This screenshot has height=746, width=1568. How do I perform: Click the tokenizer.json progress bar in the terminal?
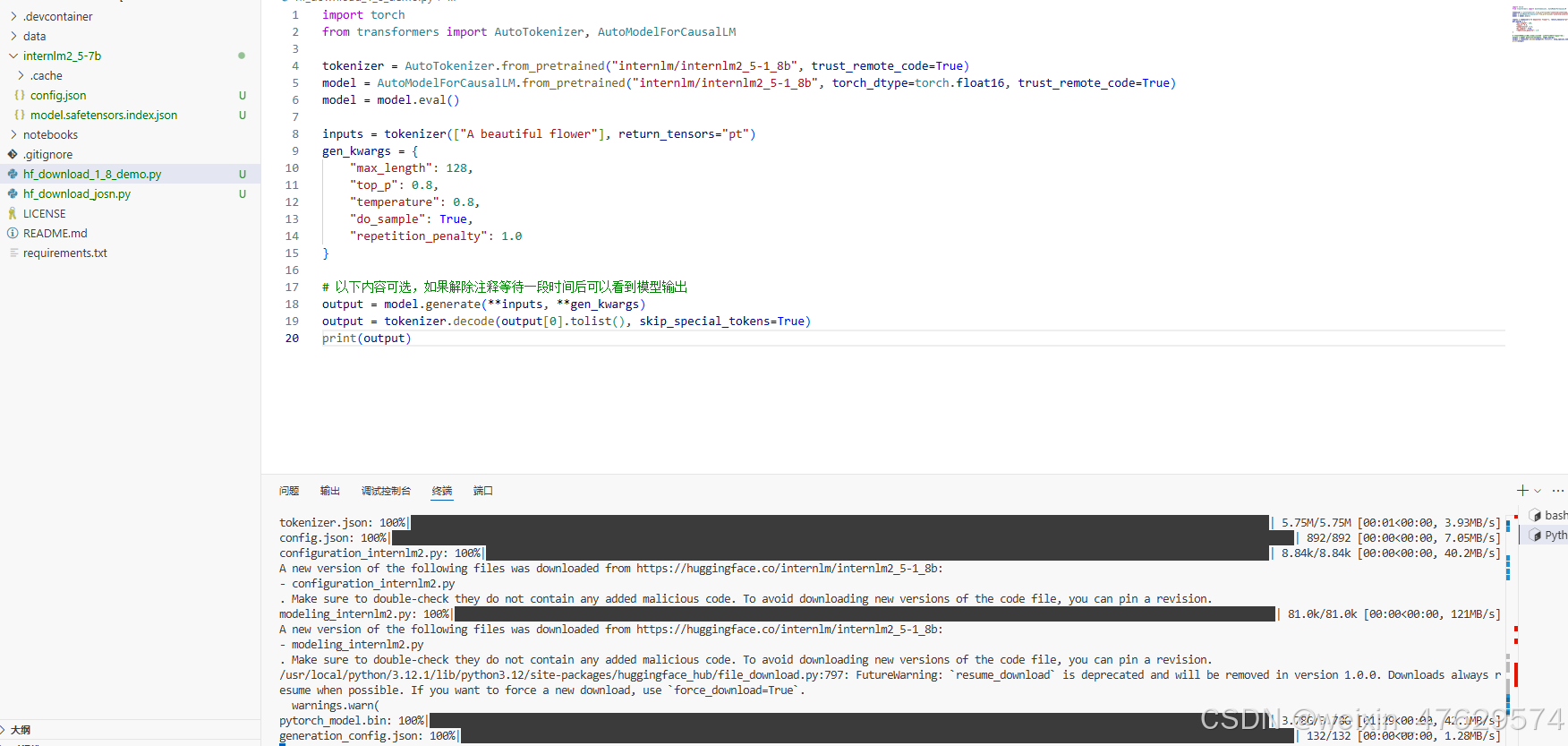pyautogui.click(x=839, y=523)
